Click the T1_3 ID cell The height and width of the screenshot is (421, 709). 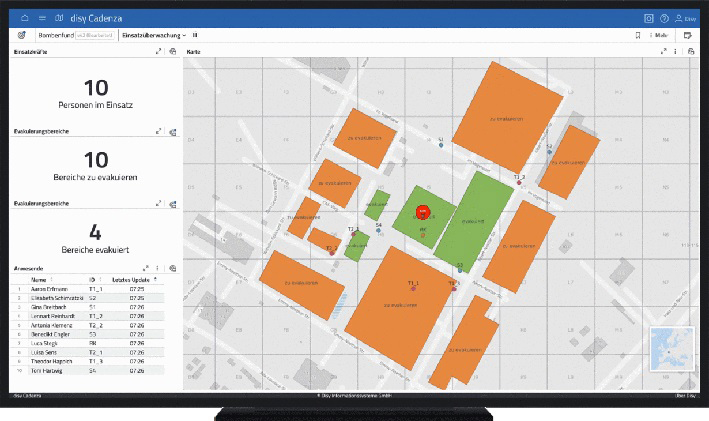[x=95, y=361]
